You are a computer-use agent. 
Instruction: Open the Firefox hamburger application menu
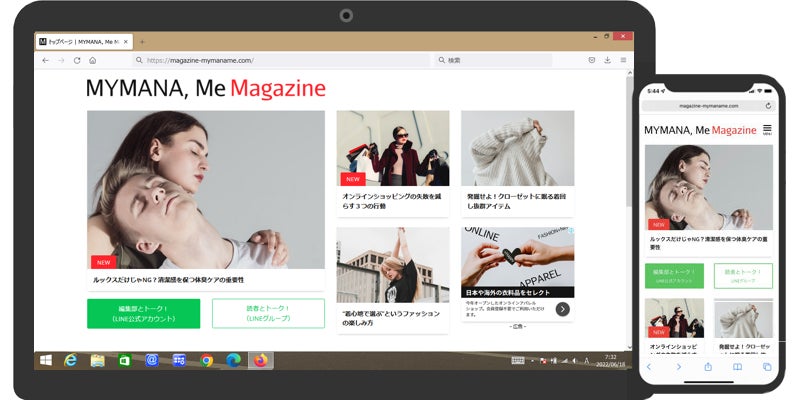623,60
